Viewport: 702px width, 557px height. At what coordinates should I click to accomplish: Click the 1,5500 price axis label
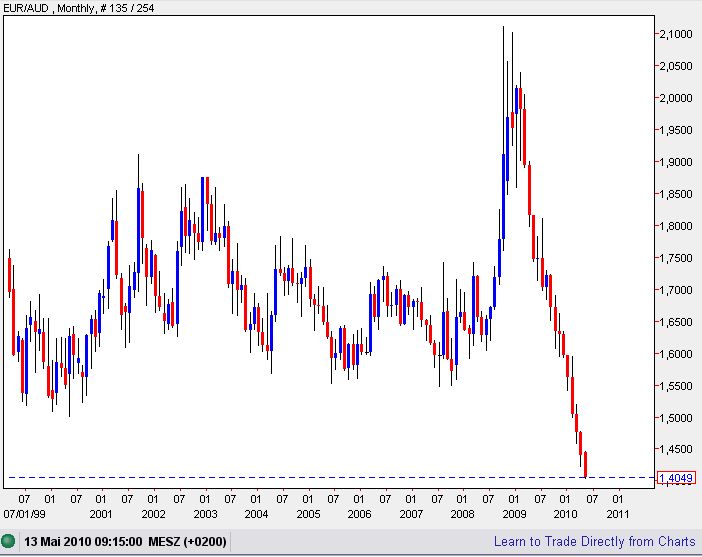[x=676, y=386]
